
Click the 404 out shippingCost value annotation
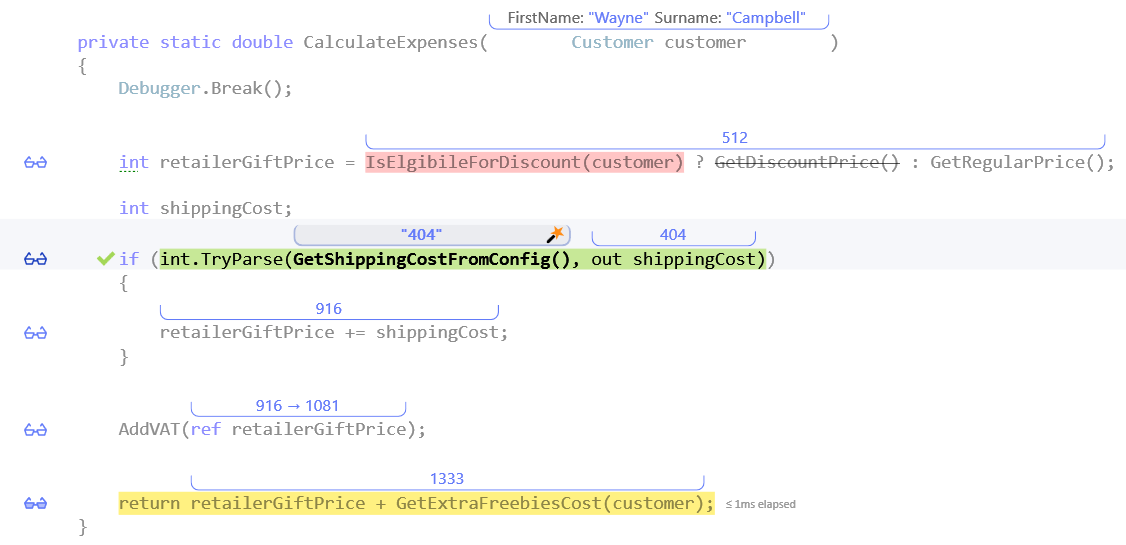[x=673, y=235]
